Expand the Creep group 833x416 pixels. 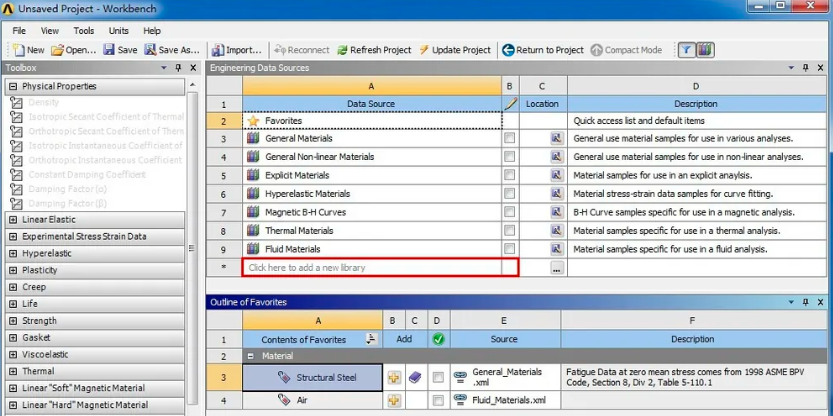tap(13, 287)
